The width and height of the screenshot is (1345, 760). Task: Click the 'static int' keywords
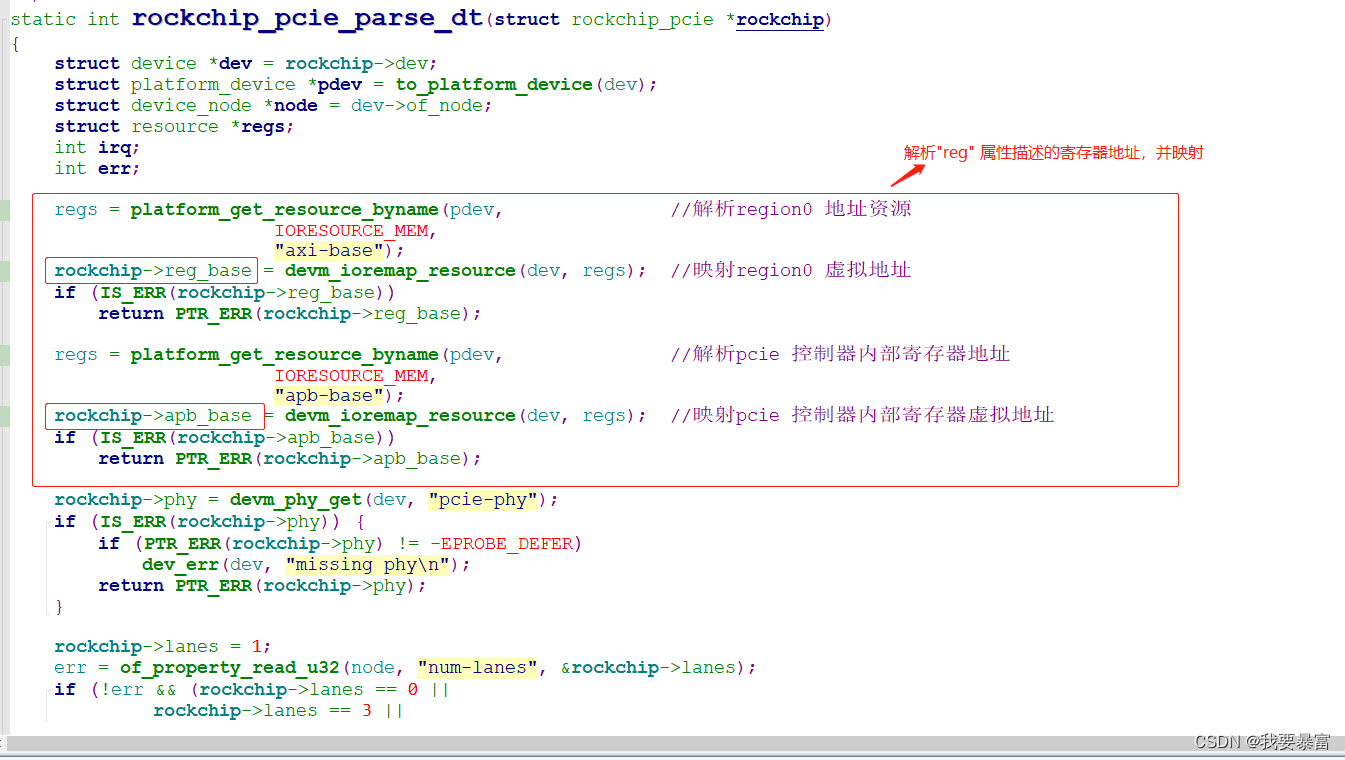click(66, 20)
